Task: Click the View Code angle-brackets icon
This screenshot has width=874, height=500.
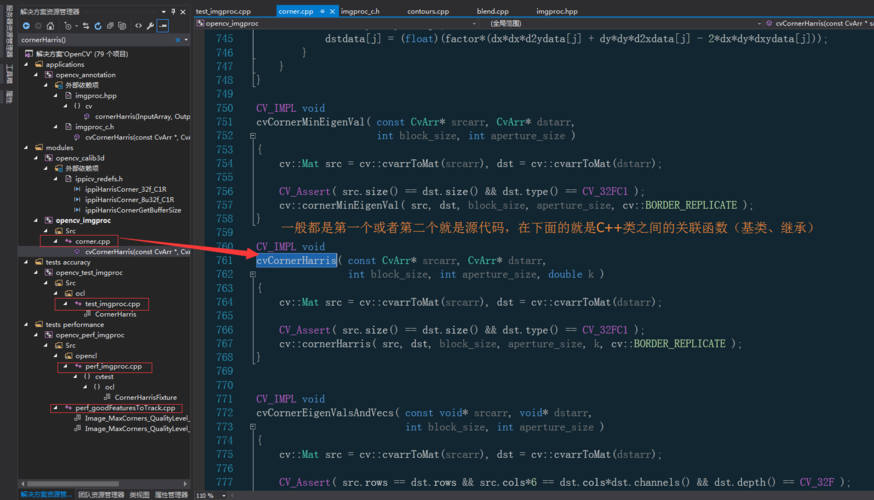Action: pyautogui.click(x=136, y=26)
